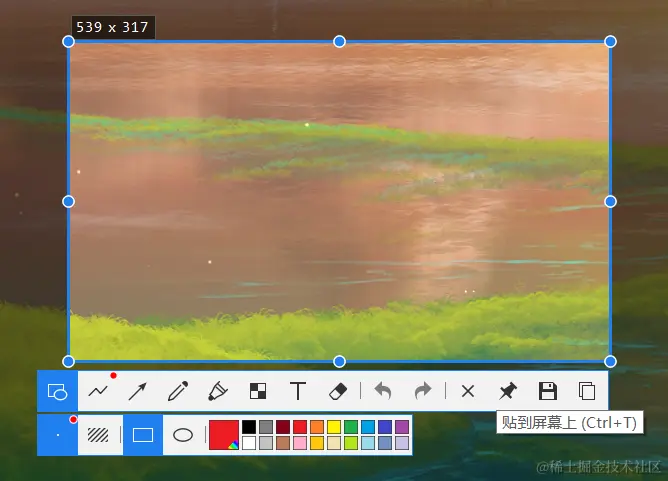Pick the slate blue color swatch
This screenshot has width=668, height=481.
click(x=385, y=443)
